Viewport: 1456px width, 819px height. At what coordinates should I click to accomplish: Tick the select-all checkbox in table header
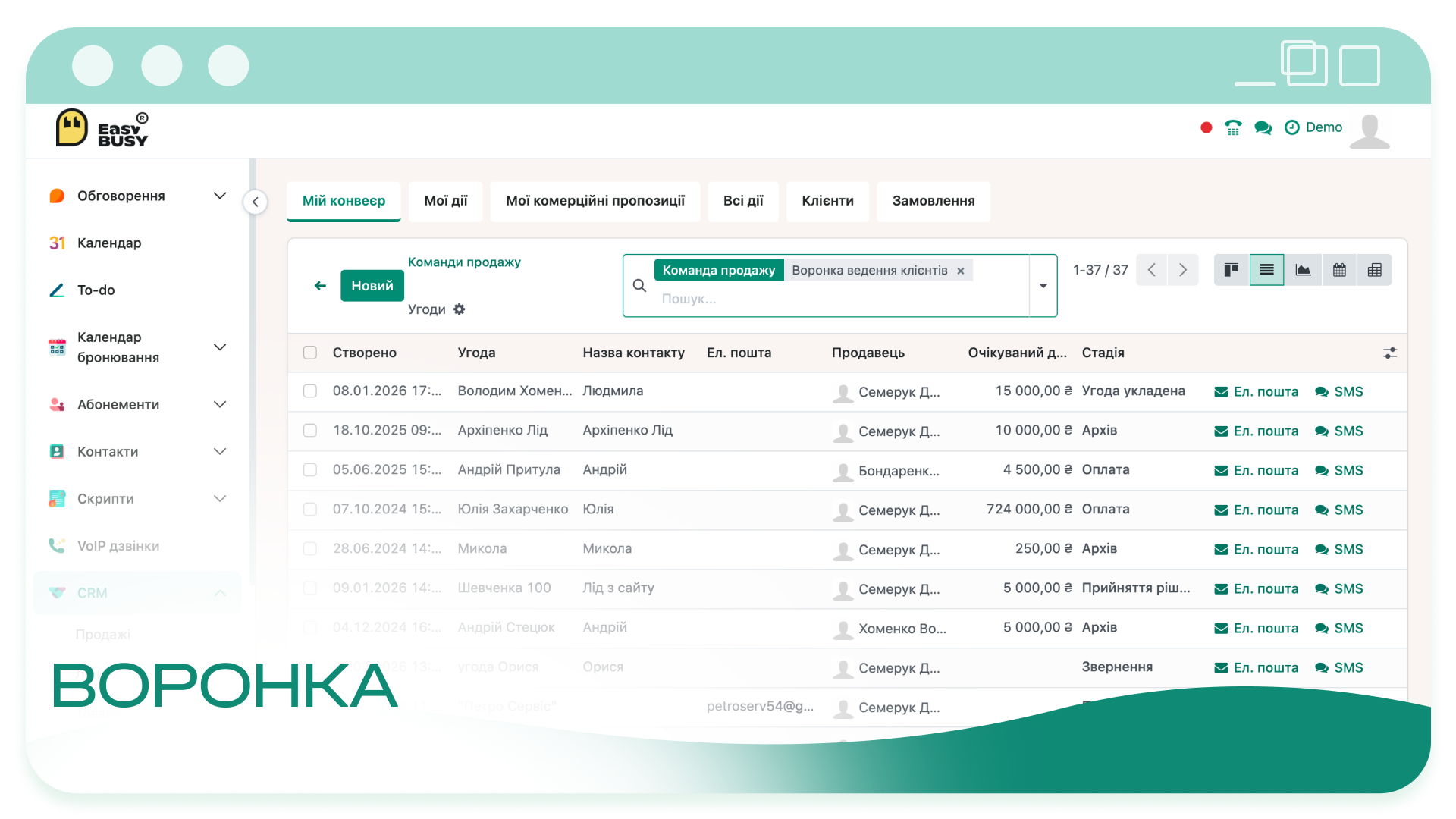click(x=310, y=353)
